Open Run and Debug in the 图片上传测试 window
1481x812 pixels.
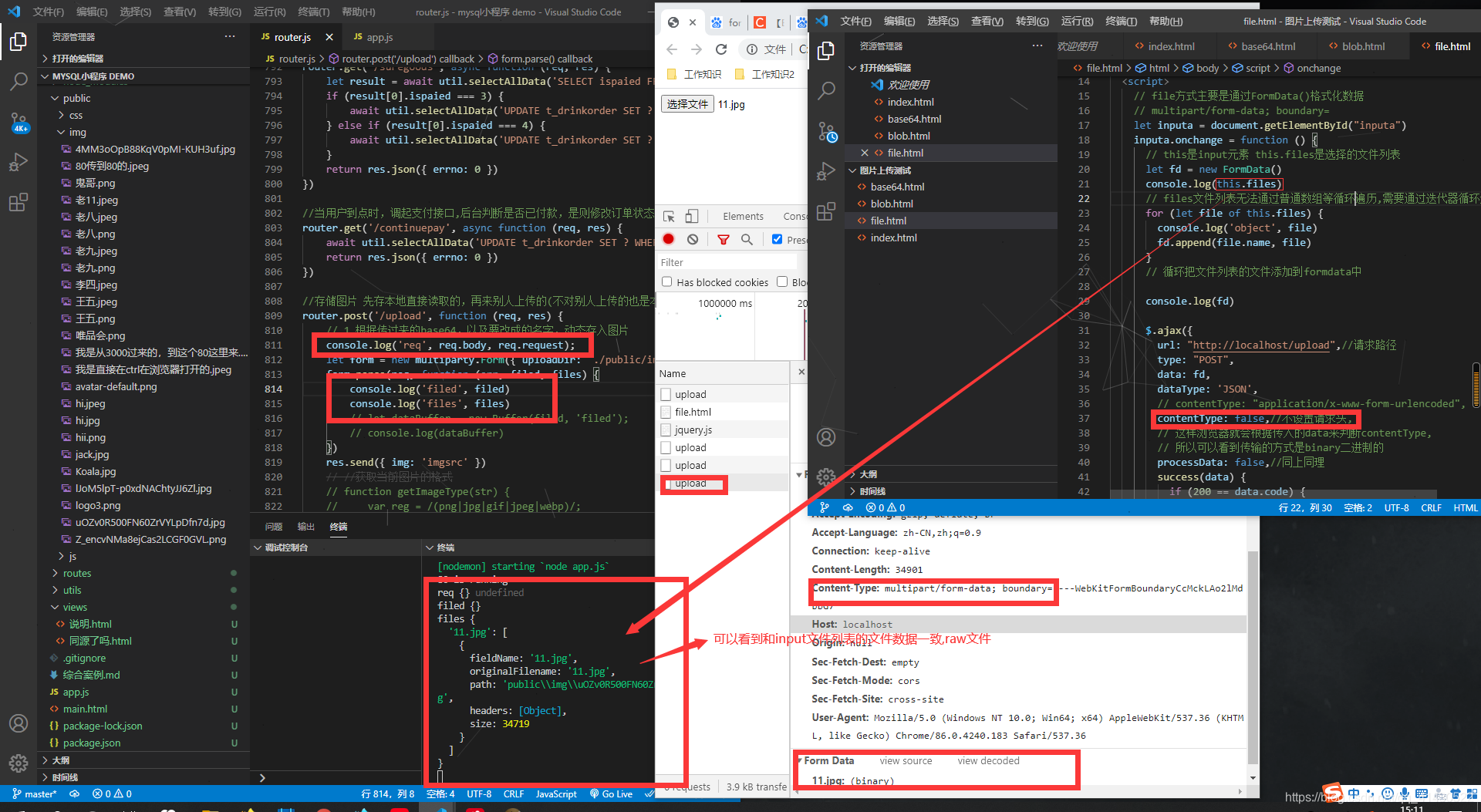pyautogui.click(x=826, y=171)
